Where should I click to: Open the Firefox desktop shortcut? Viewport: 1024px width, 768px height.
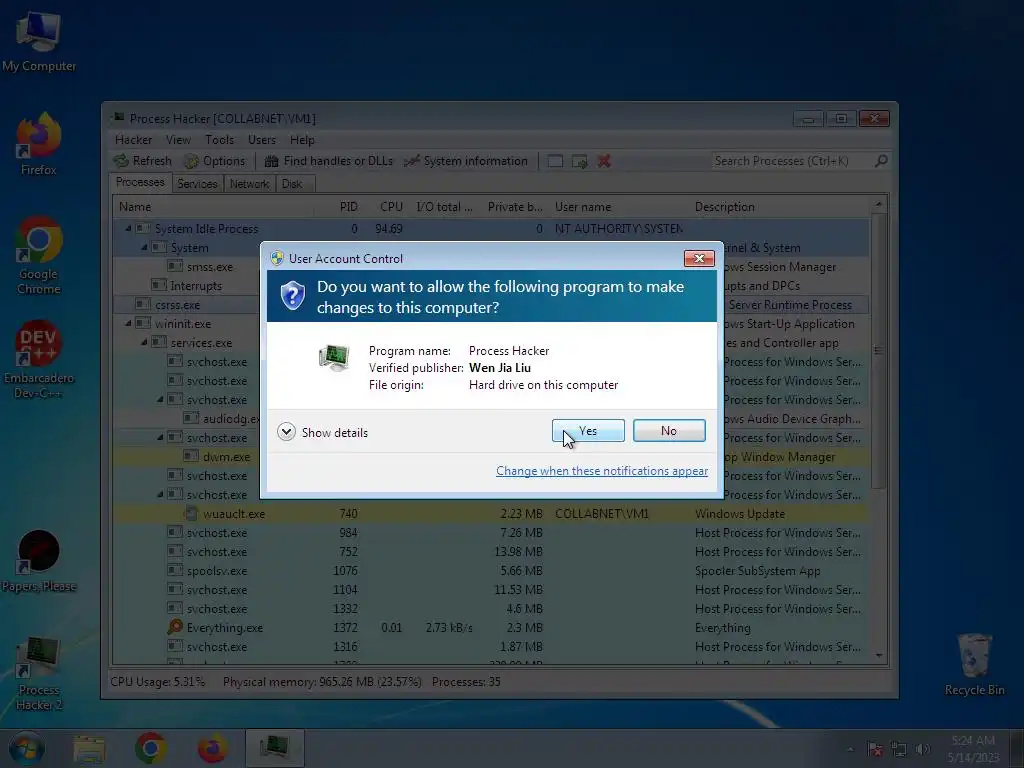coord(39,145)
